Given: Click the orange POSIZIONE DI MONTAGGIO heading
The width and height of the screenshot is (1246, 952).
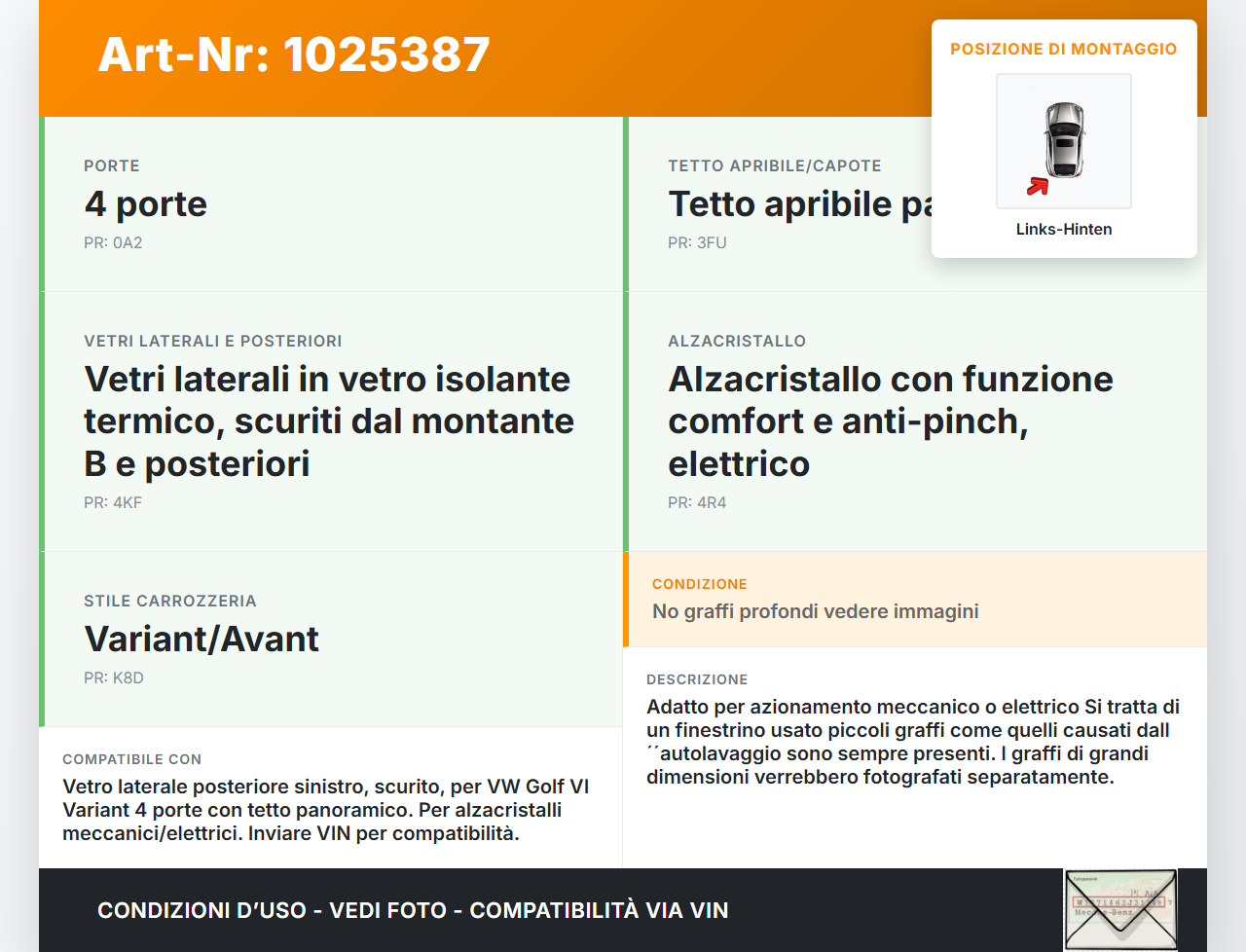Looking at the screenshot, I should point(1064,48).
